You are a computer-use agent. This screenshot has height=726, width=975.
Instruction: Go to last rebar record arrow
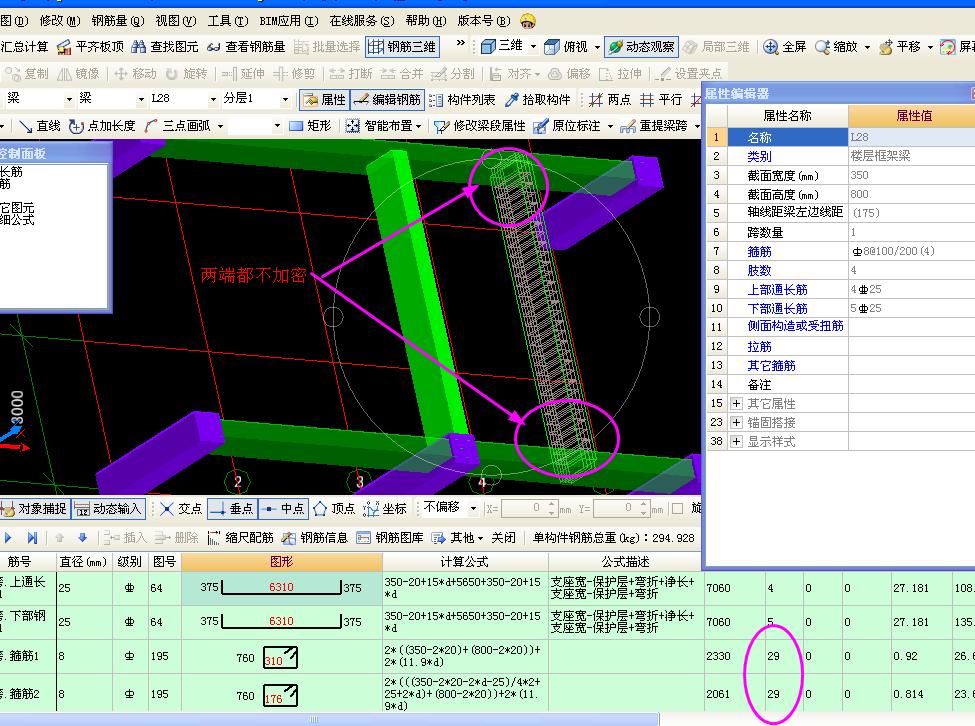32,538
